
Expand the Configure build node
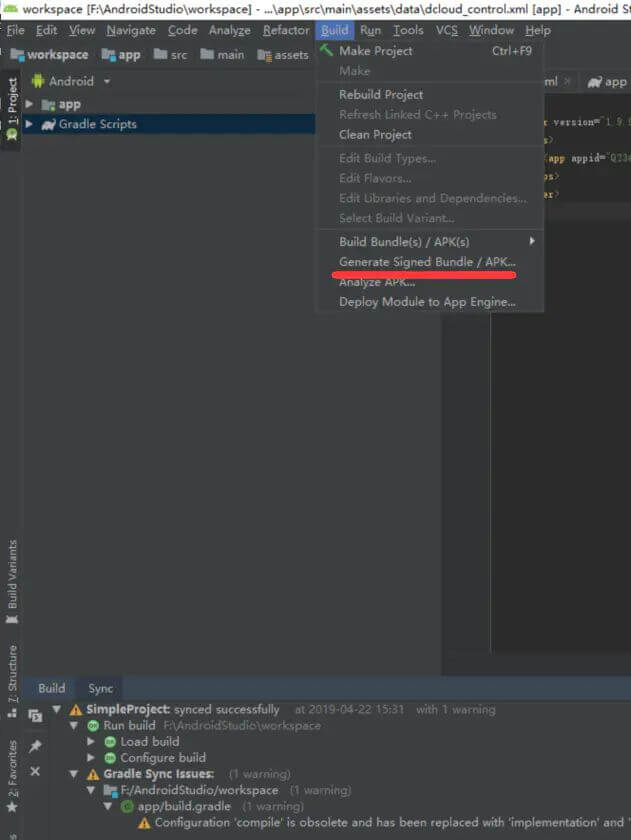(x=92, y=758)
